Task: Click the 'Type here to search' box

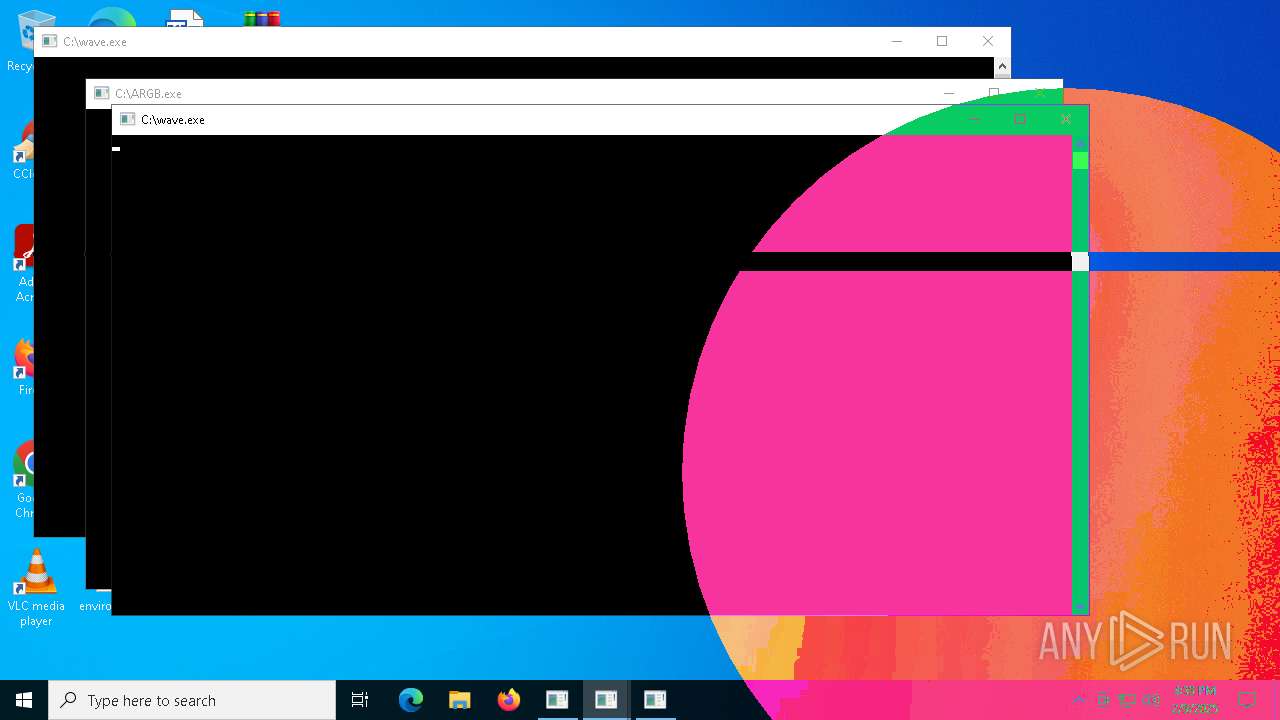Action: point(192,700)
